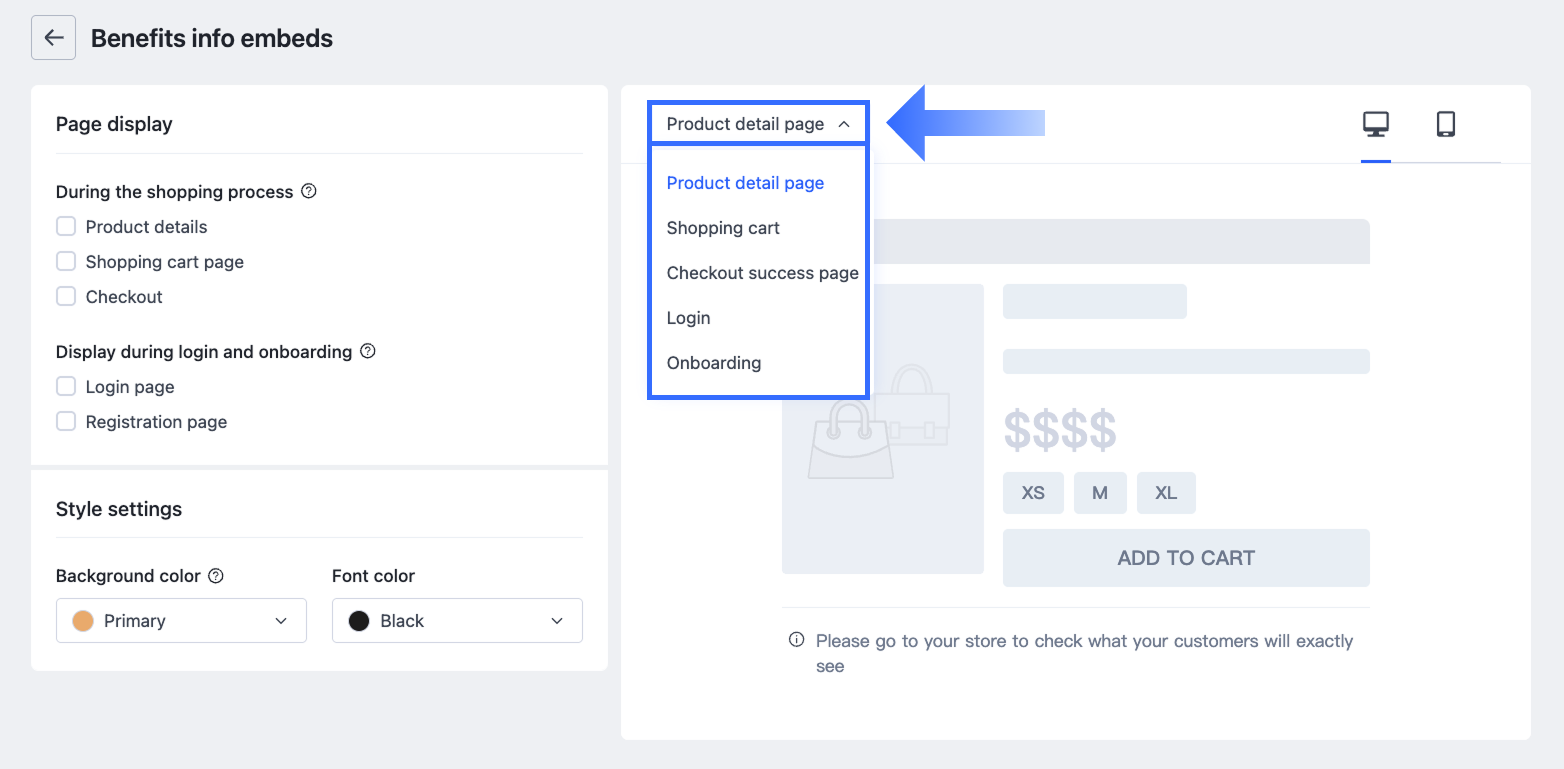This screenshot has width=1564, height=769.
Task: Select the XL size button
Action: (1166, 493)
